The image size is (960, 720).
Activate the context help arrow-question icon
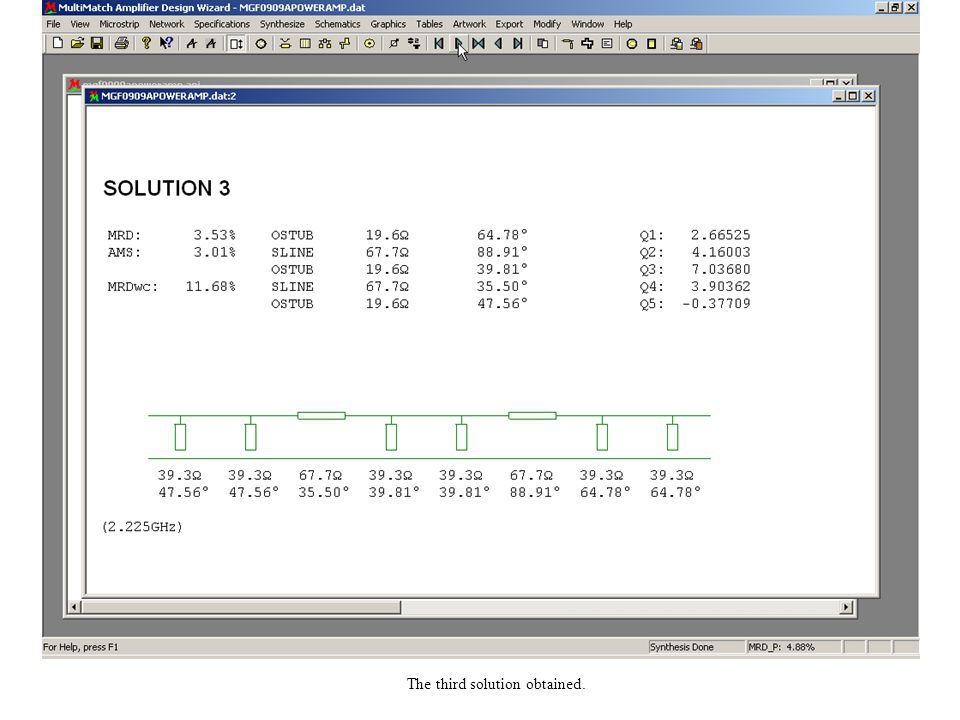coord(166,43)
